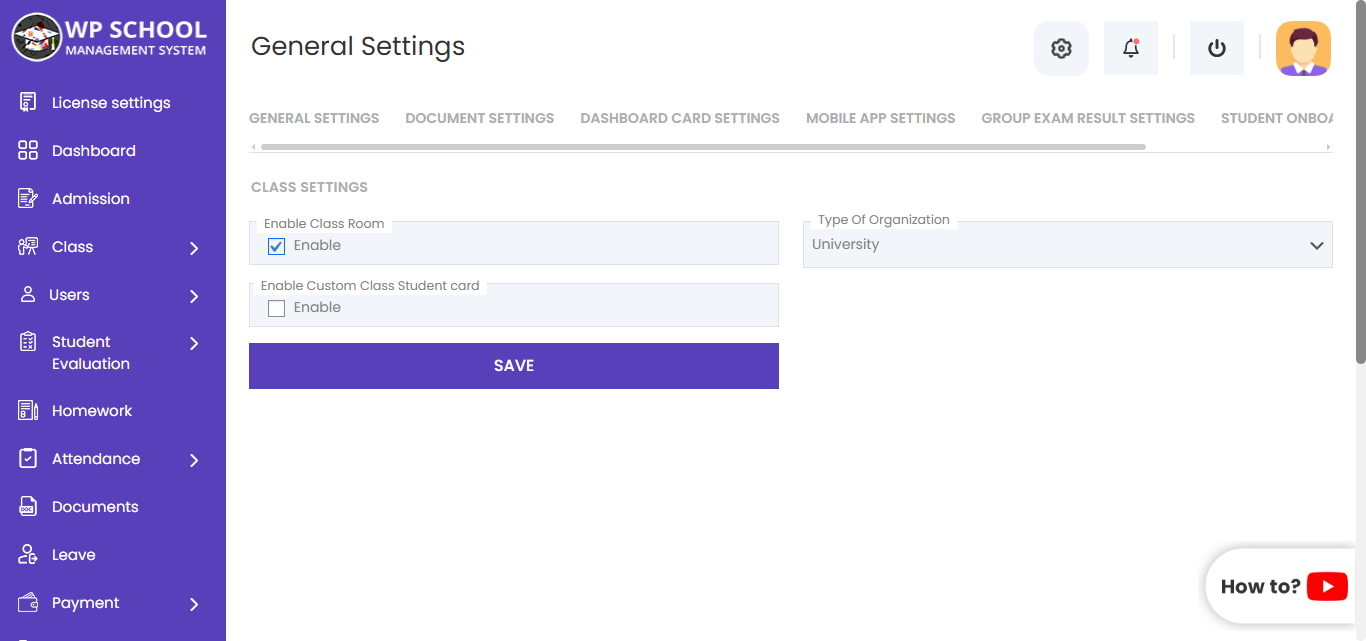The height and width of the screenshot is (641, 1366).
Task: Click the Homework icon in sidebar
Action: click(28, 411)
